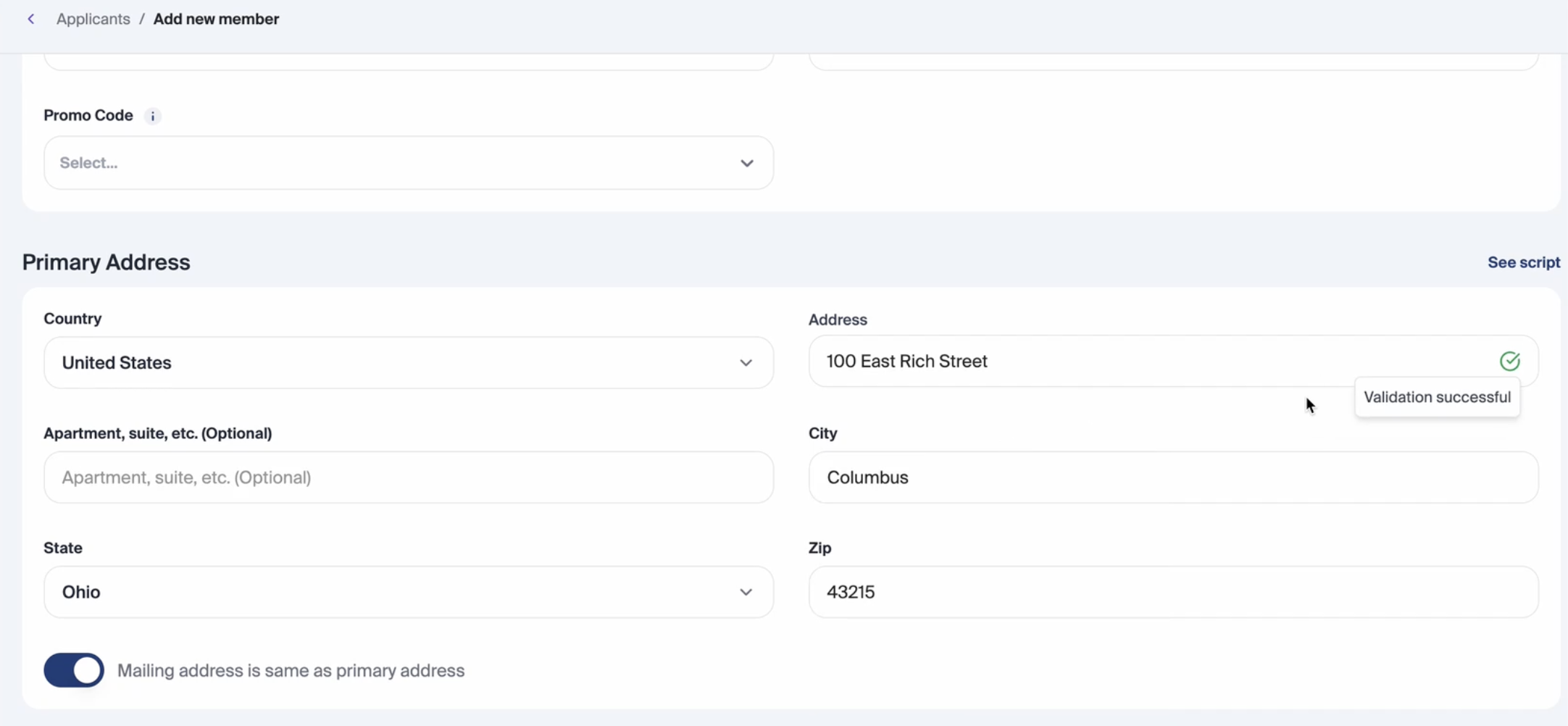Click the Primary Address section heading
1568x726 pixels.
click(106, 262)
